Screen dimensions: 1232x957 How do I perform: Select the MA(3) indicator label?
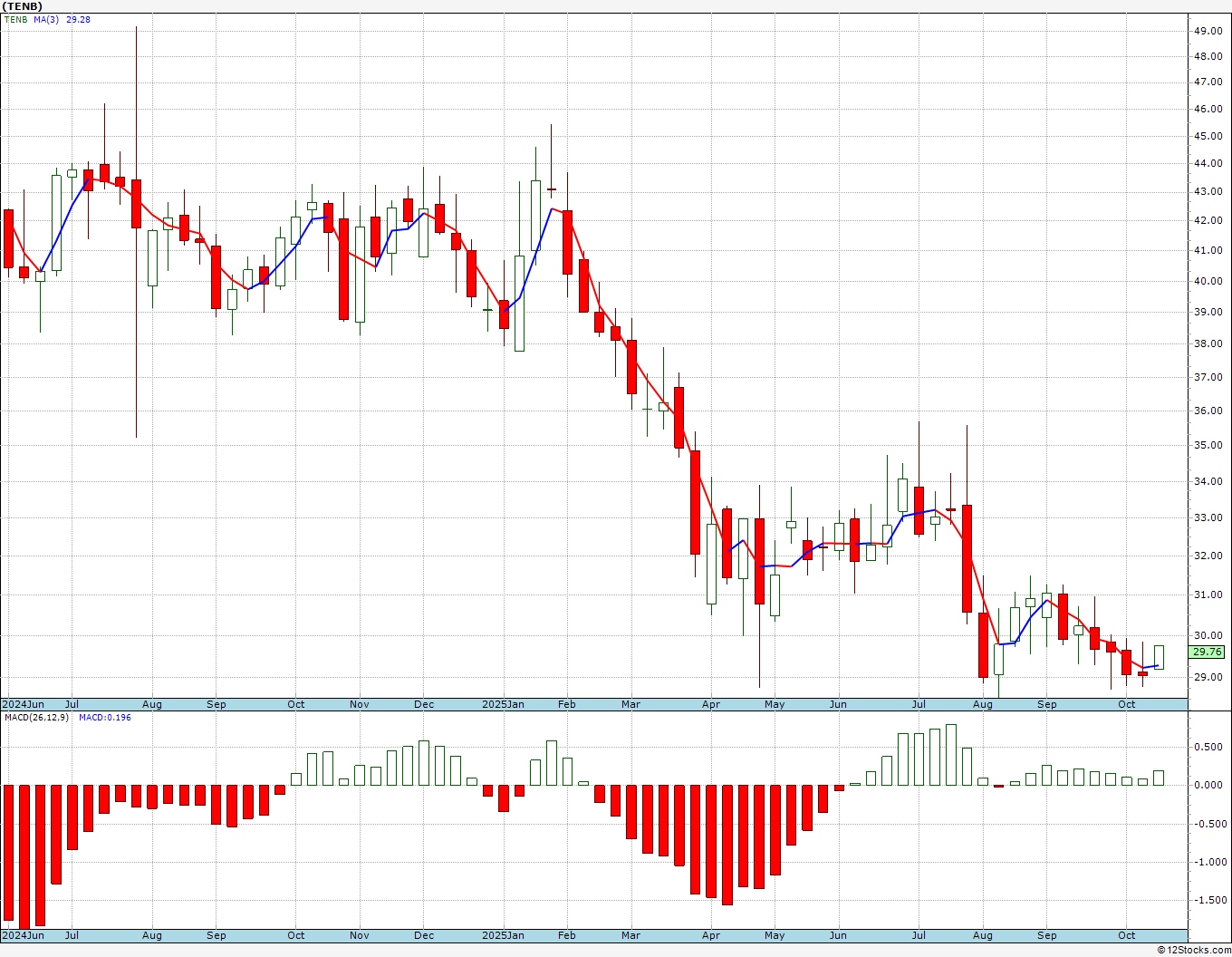pyautogui.click(x=46, y=19)
